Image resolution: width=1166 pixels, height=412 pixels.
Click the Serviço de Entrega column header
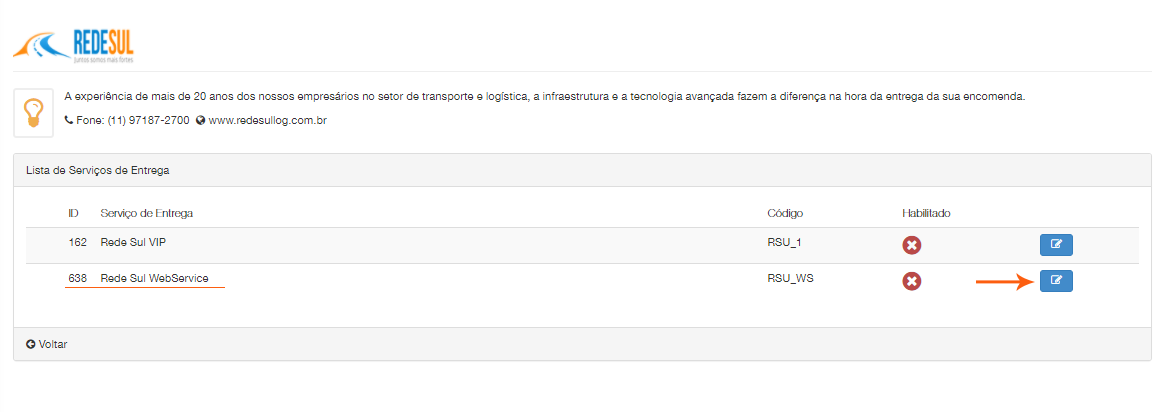click(146, 213)
